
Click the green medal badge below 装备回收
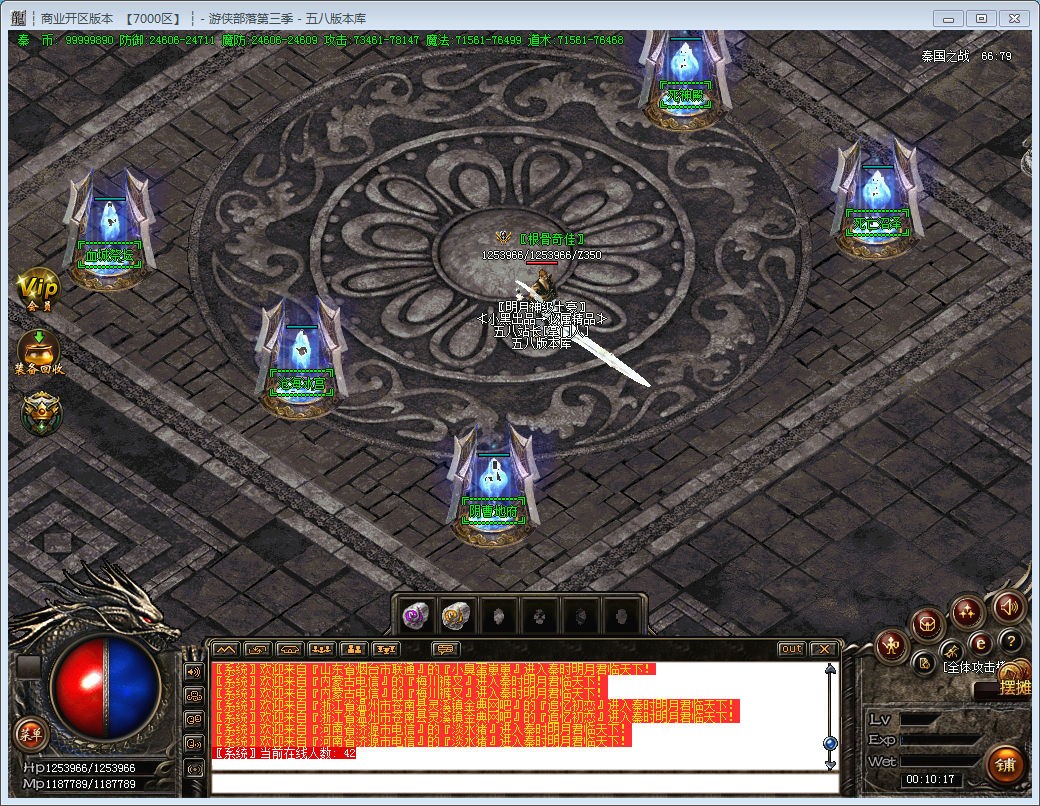click(x=41, y=413)
